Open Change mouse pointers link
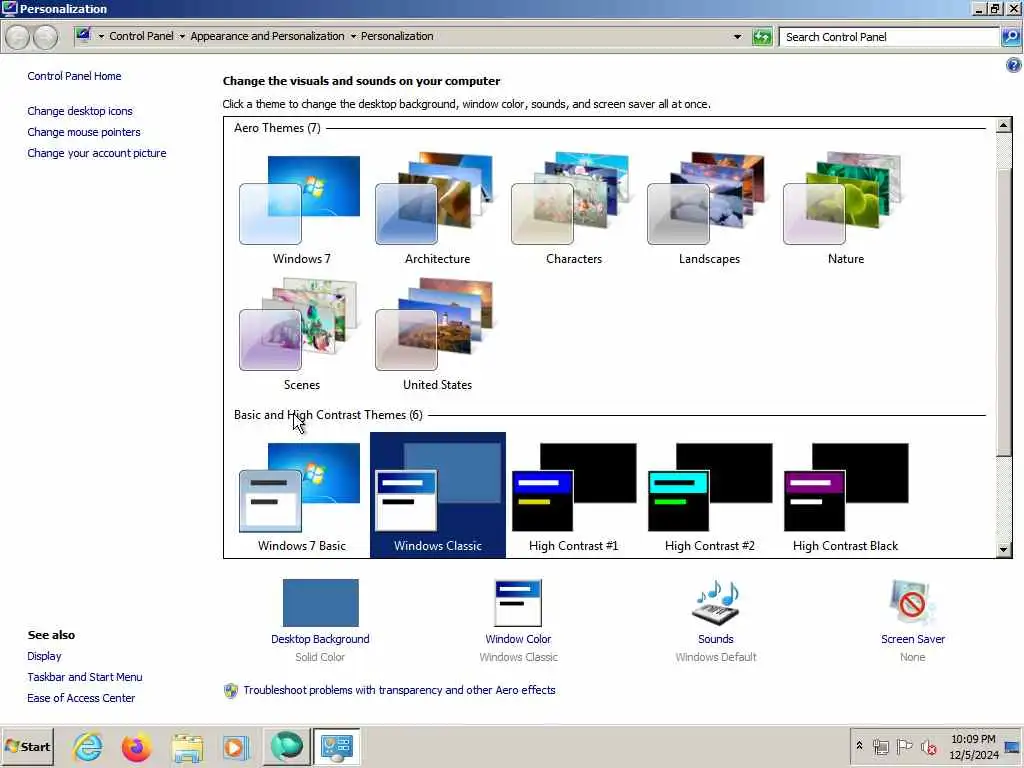Screen dimensions: 1024x768 pyautogui.click(x=84, y=132)
